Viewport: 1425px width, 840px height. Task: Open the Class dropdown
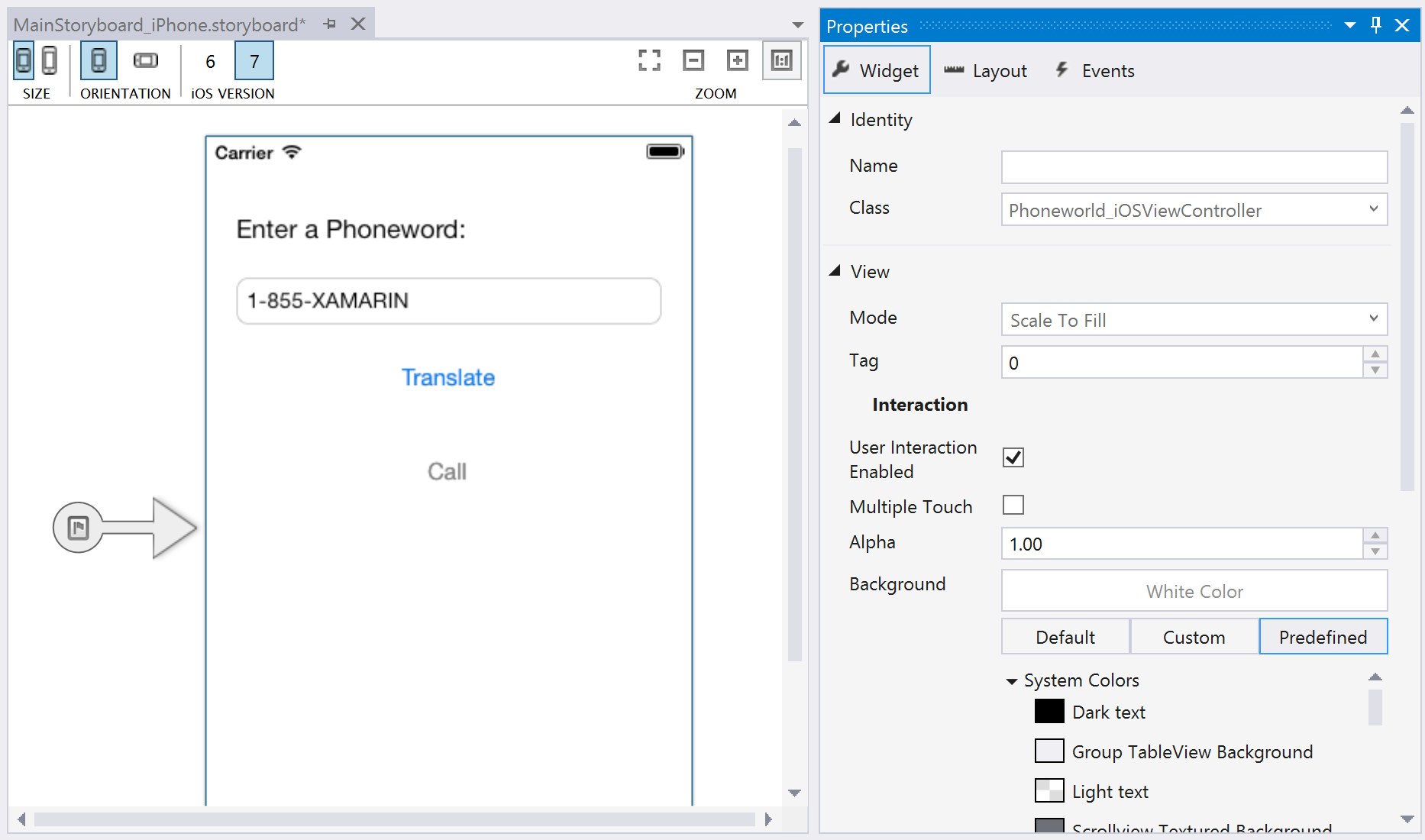pos(1374,209)
